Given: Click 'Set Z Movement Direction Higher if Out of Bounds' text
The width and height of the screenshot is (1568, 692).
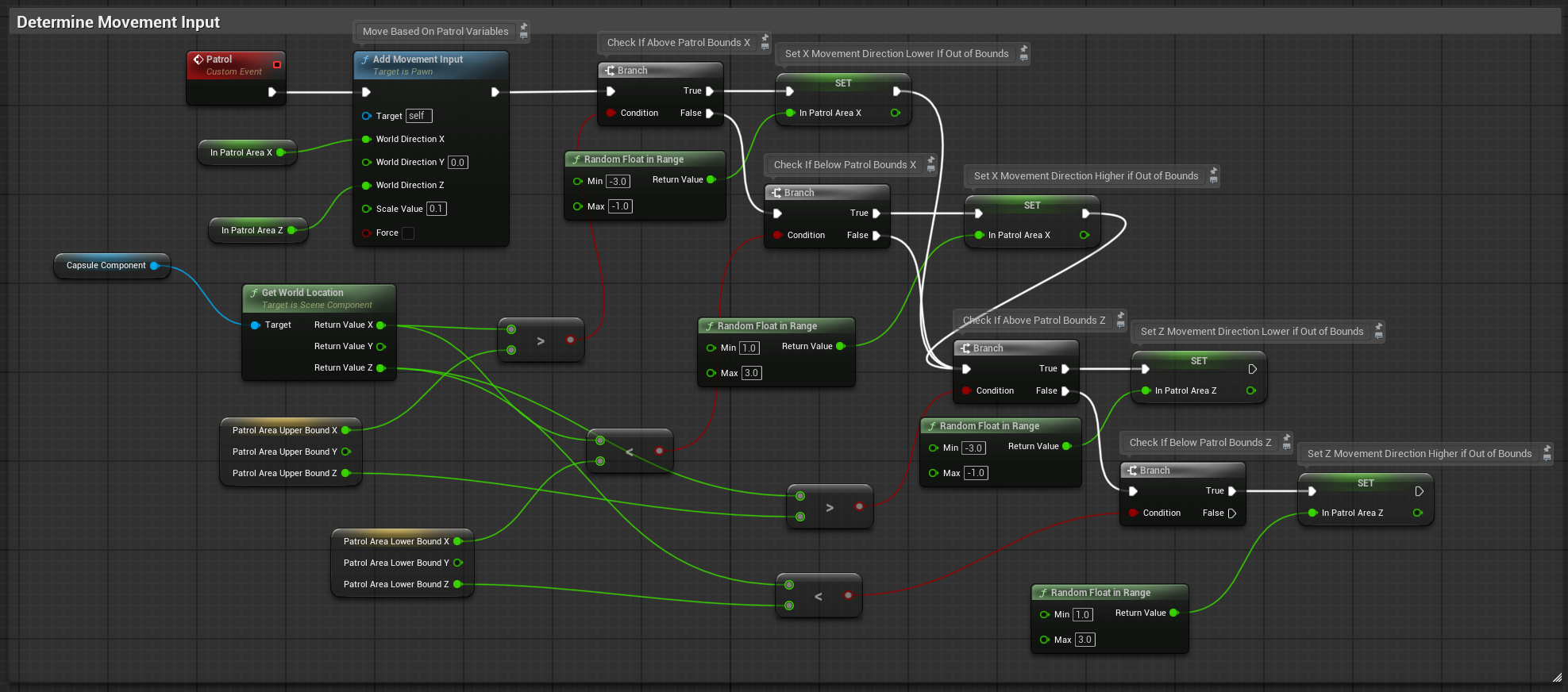Looking at the screenshot, I should pos(1419,454).
